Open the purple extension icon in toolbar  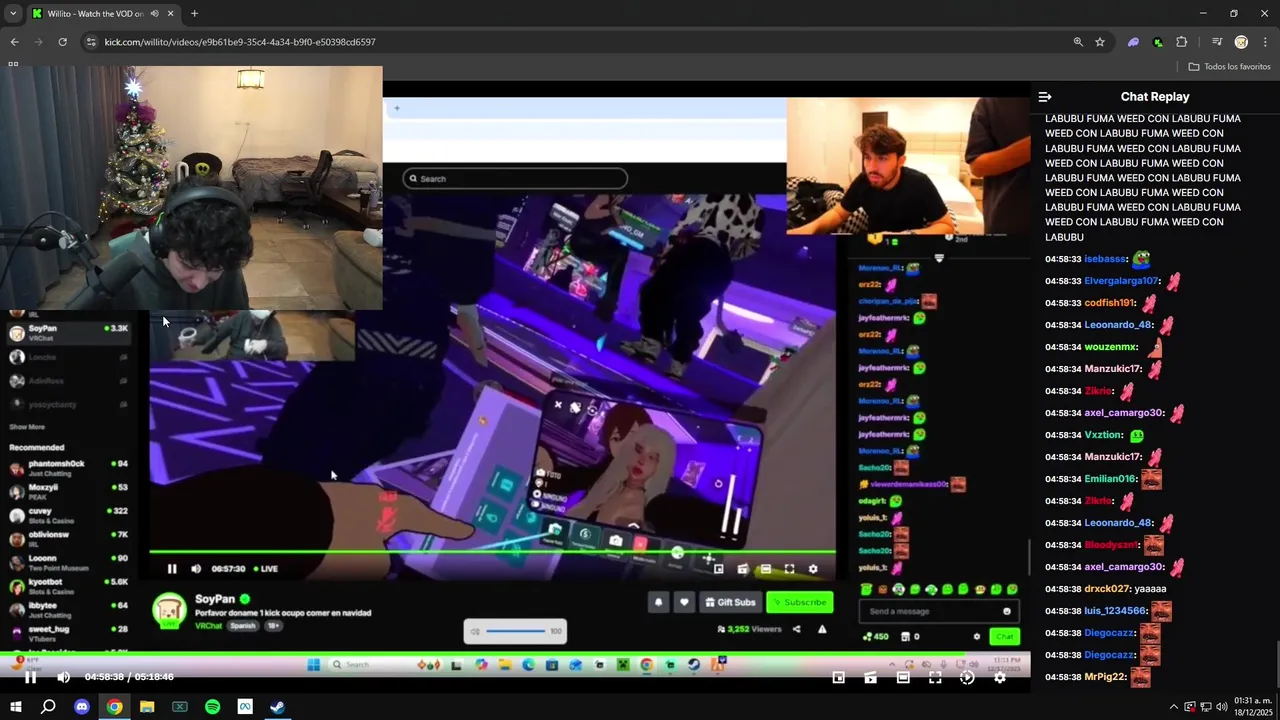pyautogui.click(x=1133, y=42)
